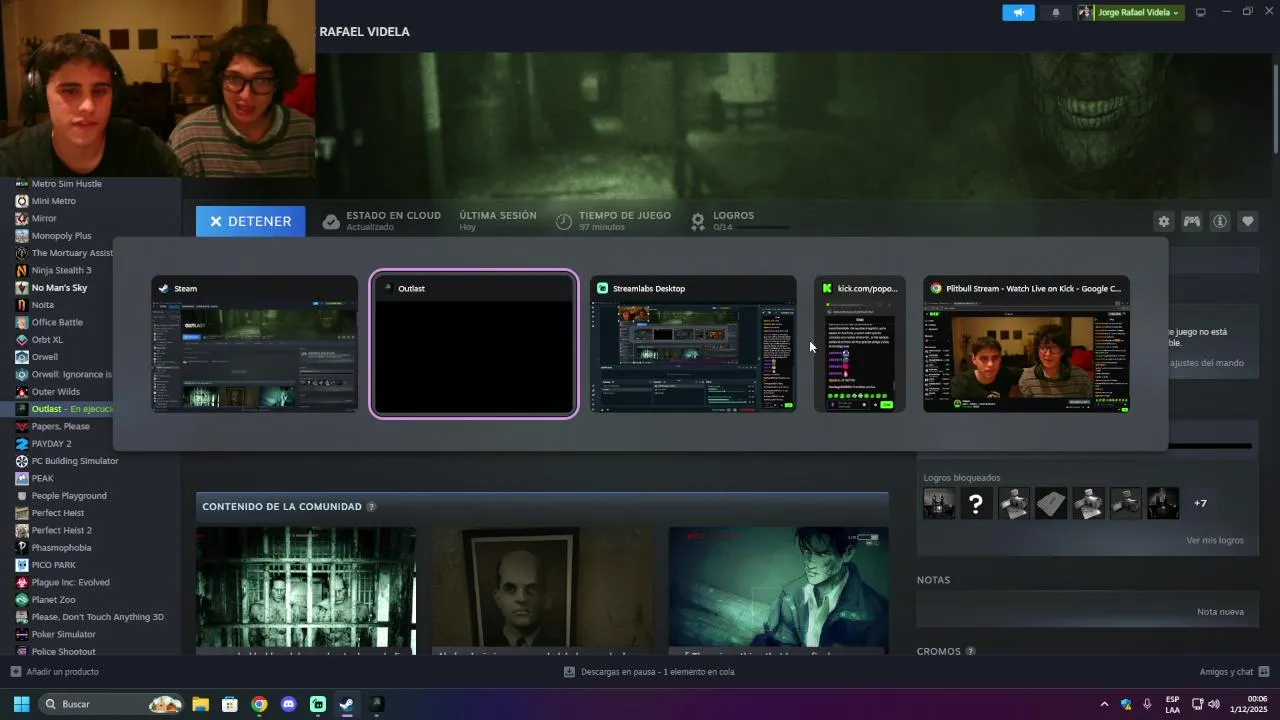This screenshot has height=720, width=1280.
Task: Open Google Chrome from the taskbar
Action: point(259,704)
